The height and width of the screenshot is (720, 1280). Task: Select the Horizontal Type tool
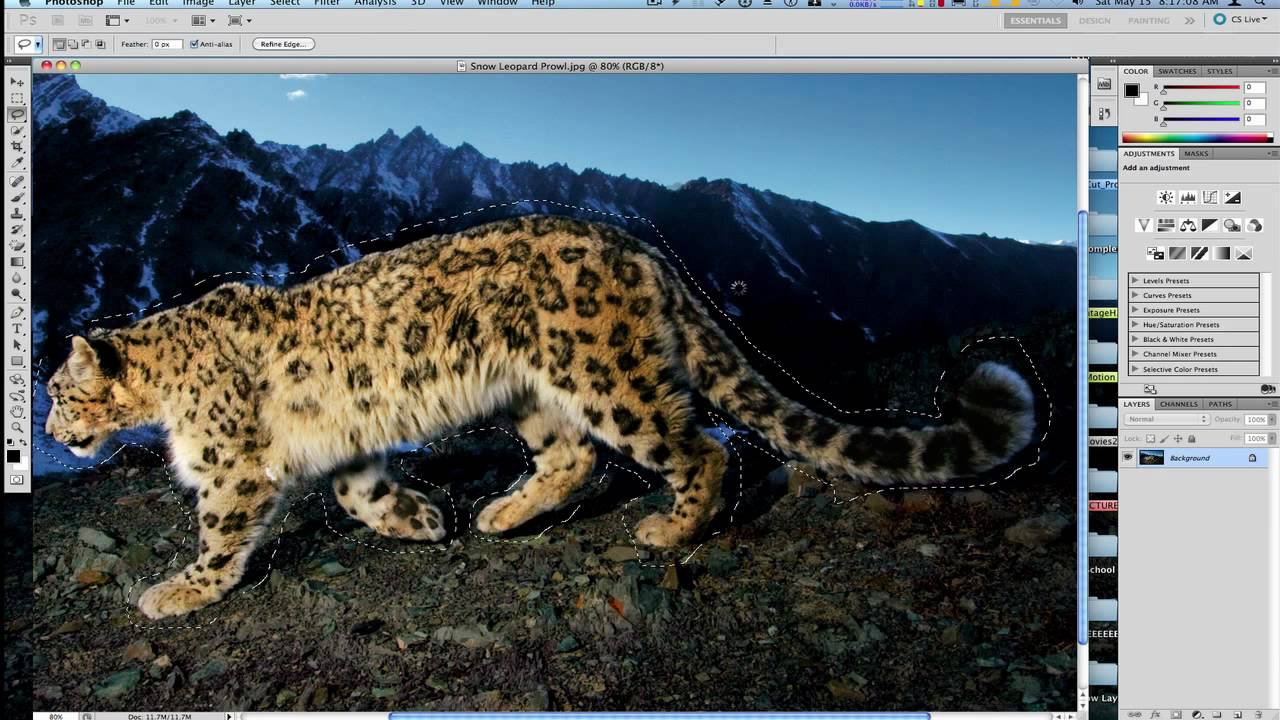tap(17, 329)
